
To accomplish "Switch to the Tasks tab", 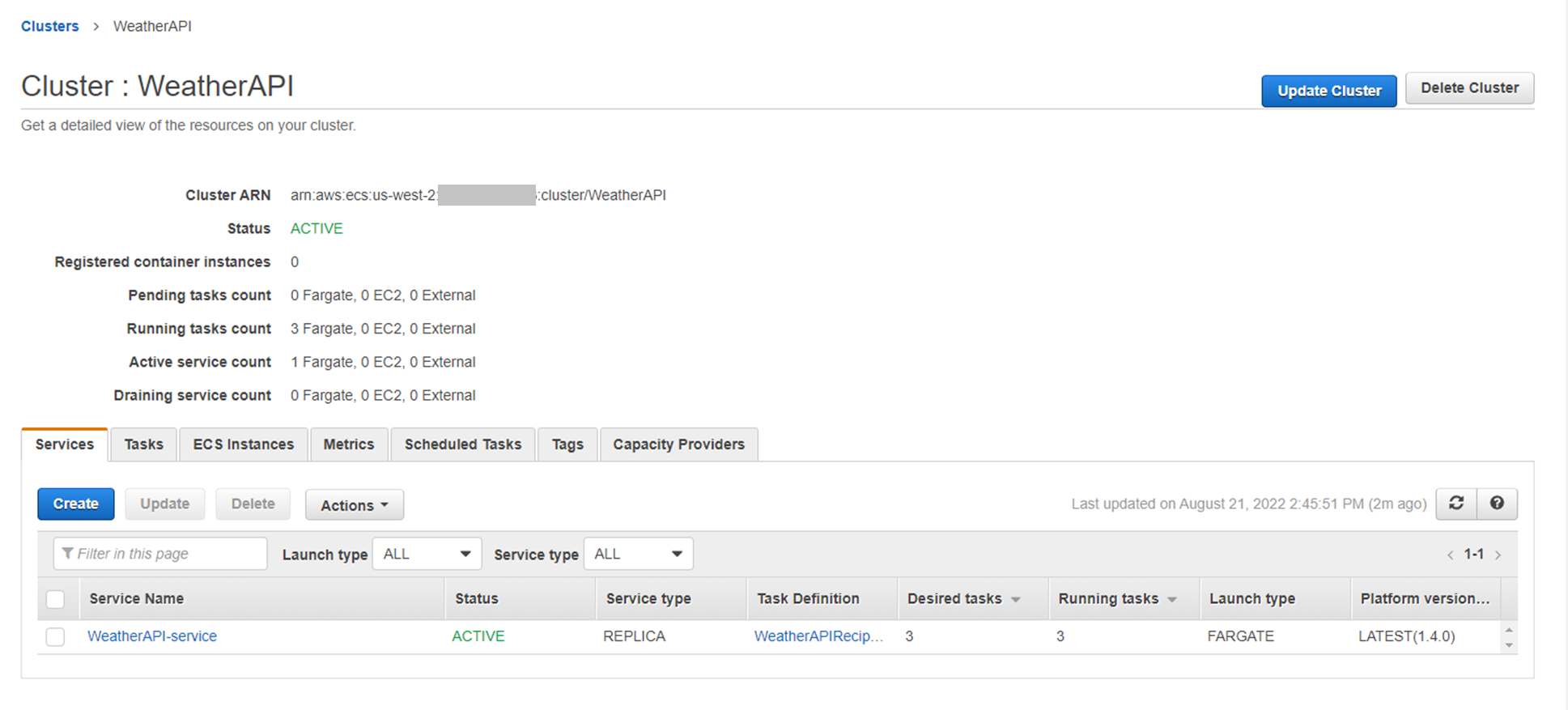I will click(x=144, y=444).
